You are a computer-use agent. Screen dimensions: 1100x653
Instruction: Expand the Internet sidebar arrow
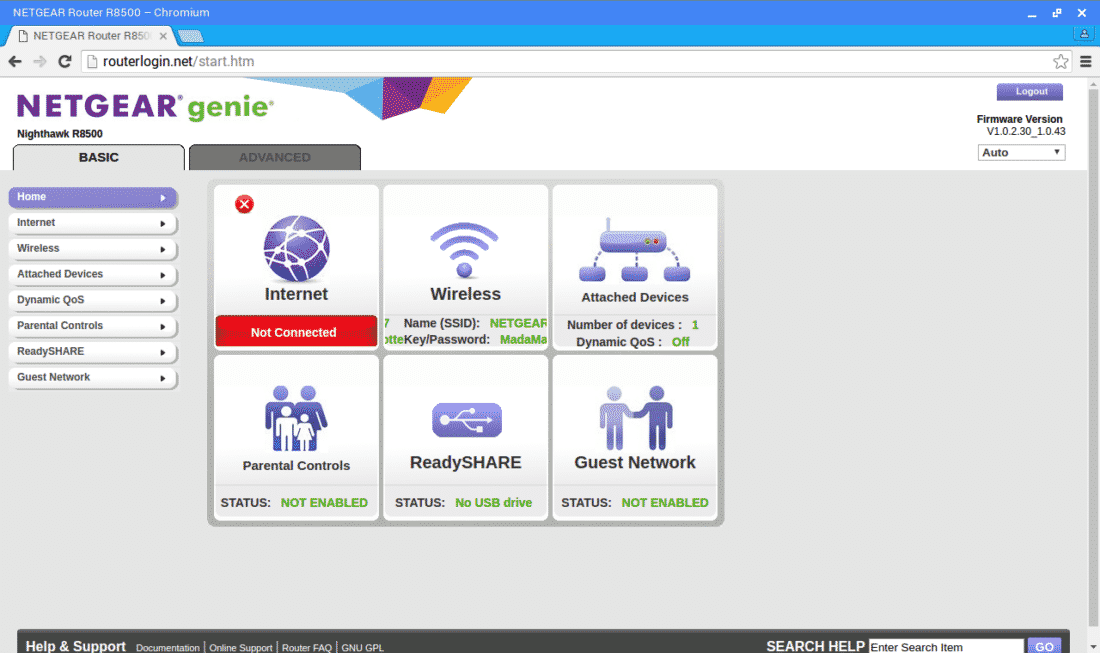click(x=163, y=224)
